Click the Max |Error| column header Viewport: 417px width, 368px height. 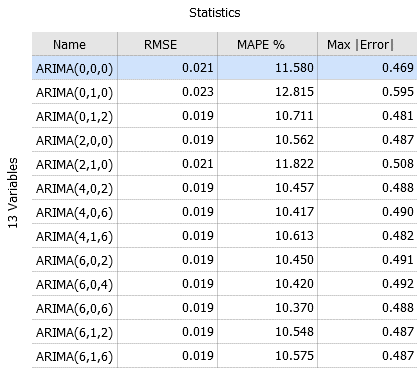click(367, 44)
